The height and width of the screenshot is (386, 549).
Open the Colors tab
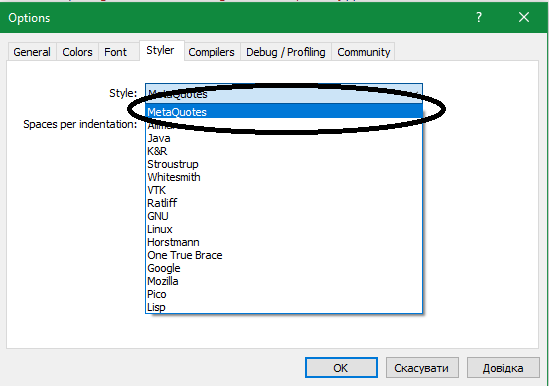[x=77, y=52]
